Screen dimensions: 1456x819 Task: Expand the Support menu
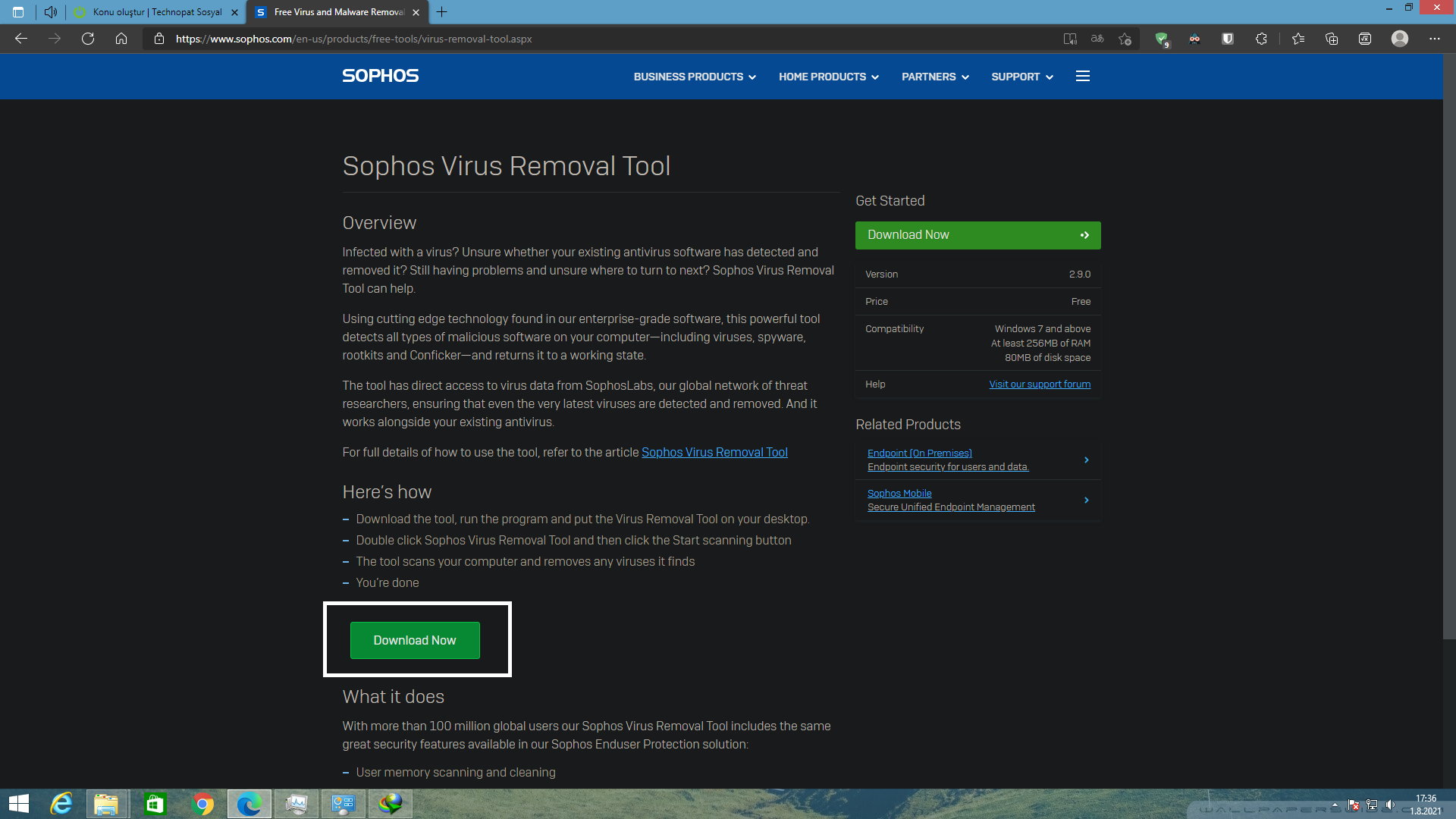[x=1022, y=77]
